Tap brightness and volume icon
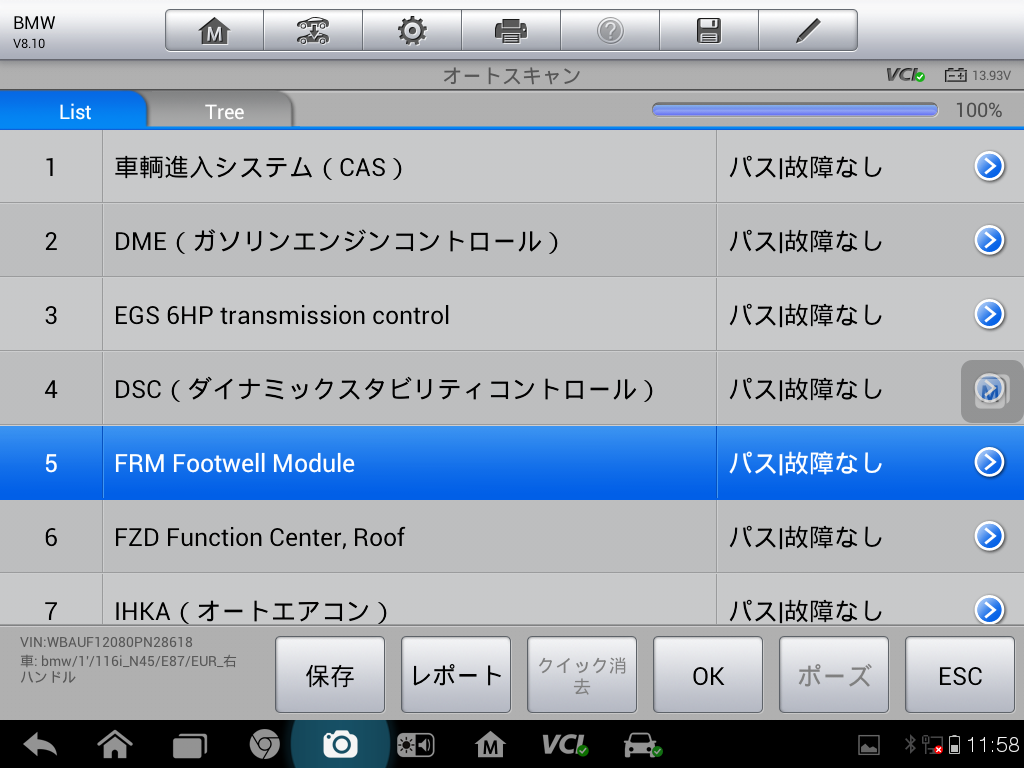 point(415,745)
